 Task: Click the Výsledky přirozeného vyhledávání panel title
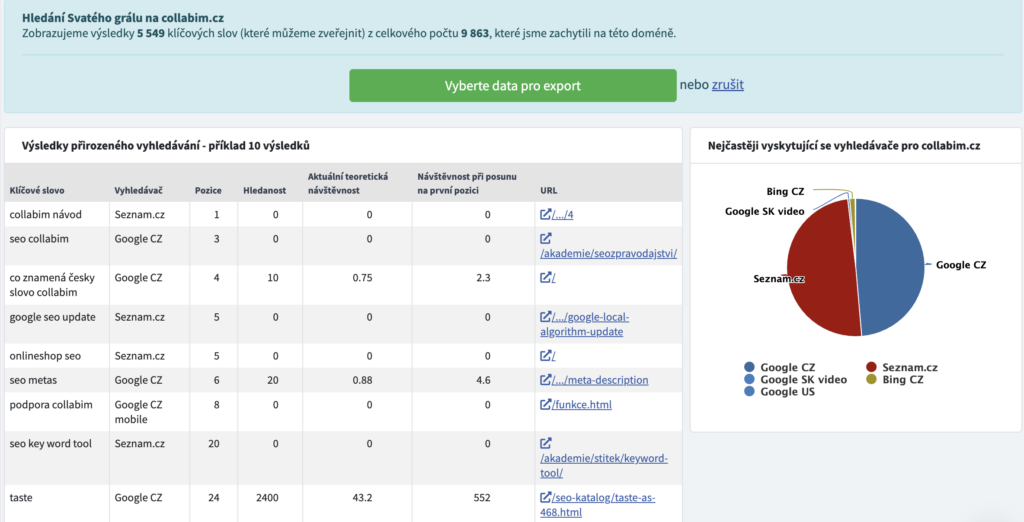(x=166, y=146)
